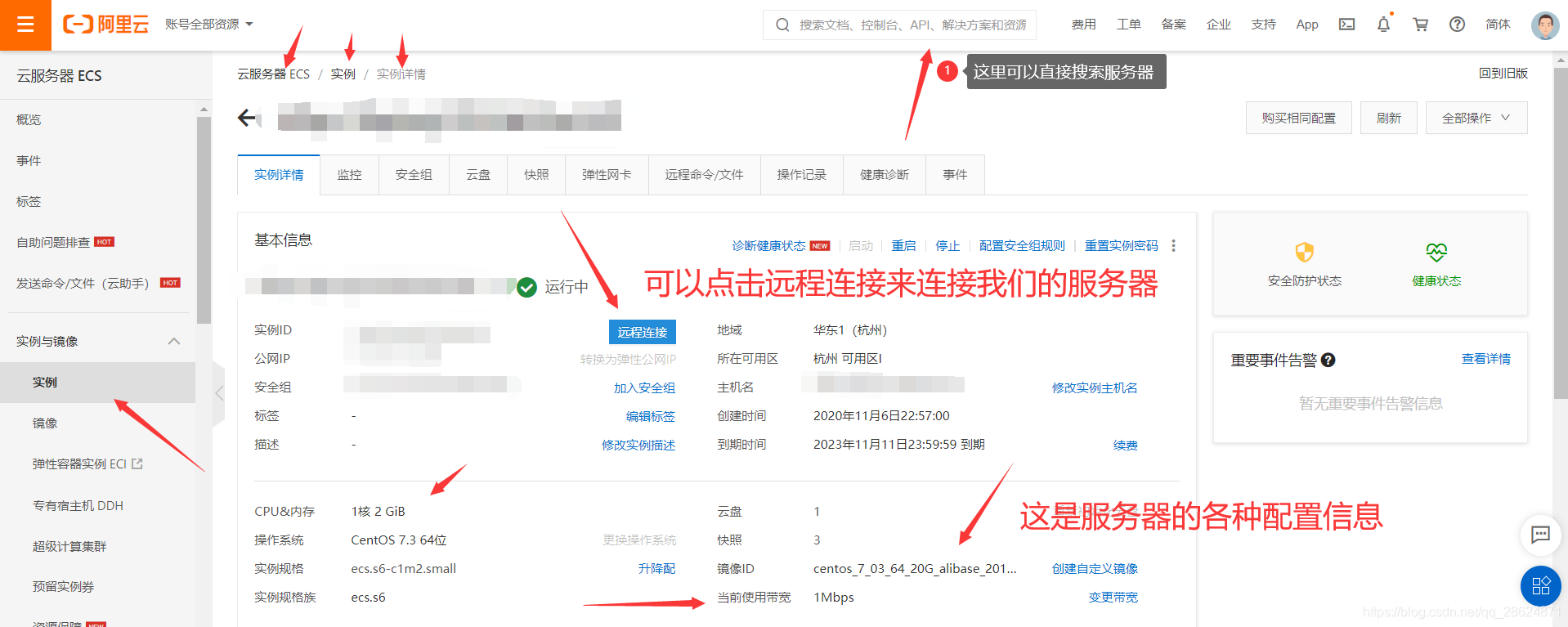1568x627 pixels.
Task: Click 修改实例主机名 link
Action: pyautogui.click(x=1095, y=388)
